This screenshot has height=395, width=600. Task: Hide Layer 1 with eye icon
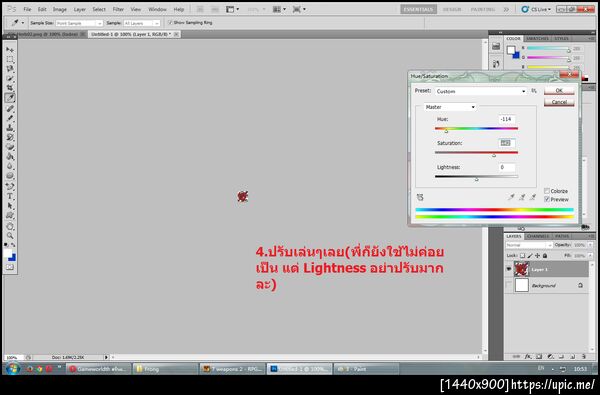(x=509, y=269)
